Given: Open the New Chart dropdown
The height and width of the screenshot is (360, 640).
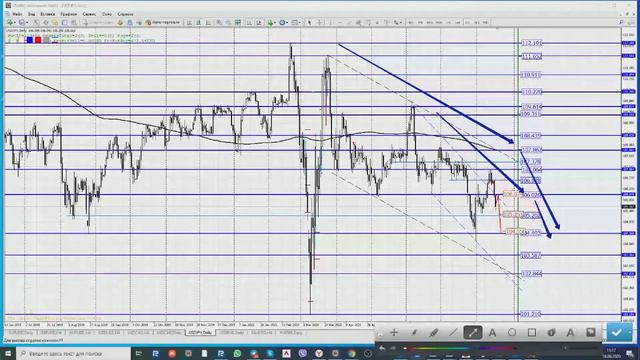Looking at the screenshot, I should tap(11, 22).
